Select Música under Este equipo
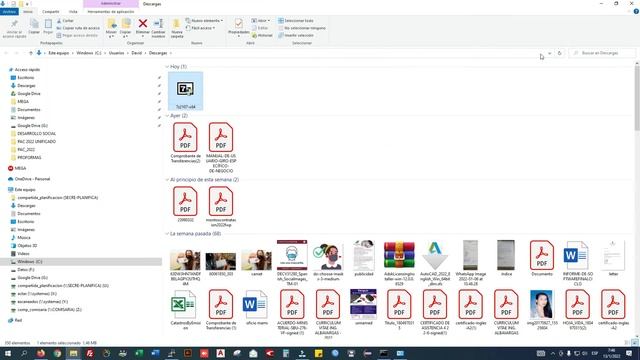 [24, 238]
